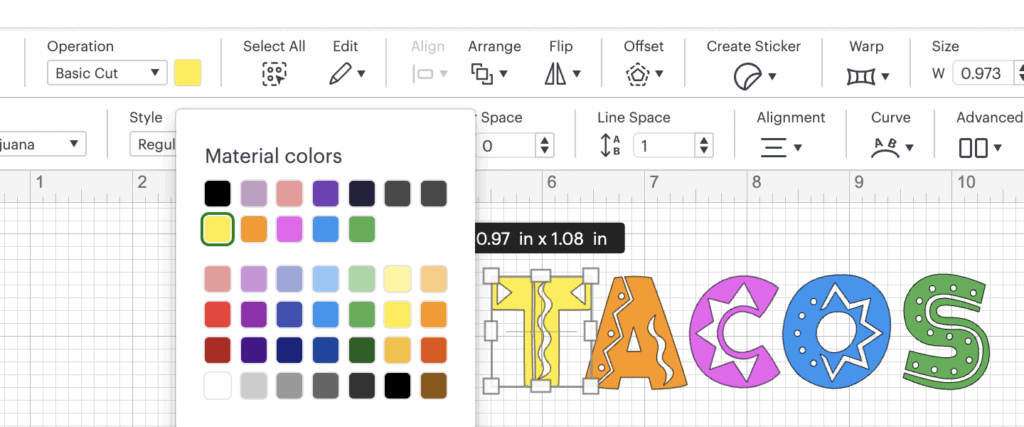Open the Warp tool
1024x427 pixels.
click(x=866, y=75)
